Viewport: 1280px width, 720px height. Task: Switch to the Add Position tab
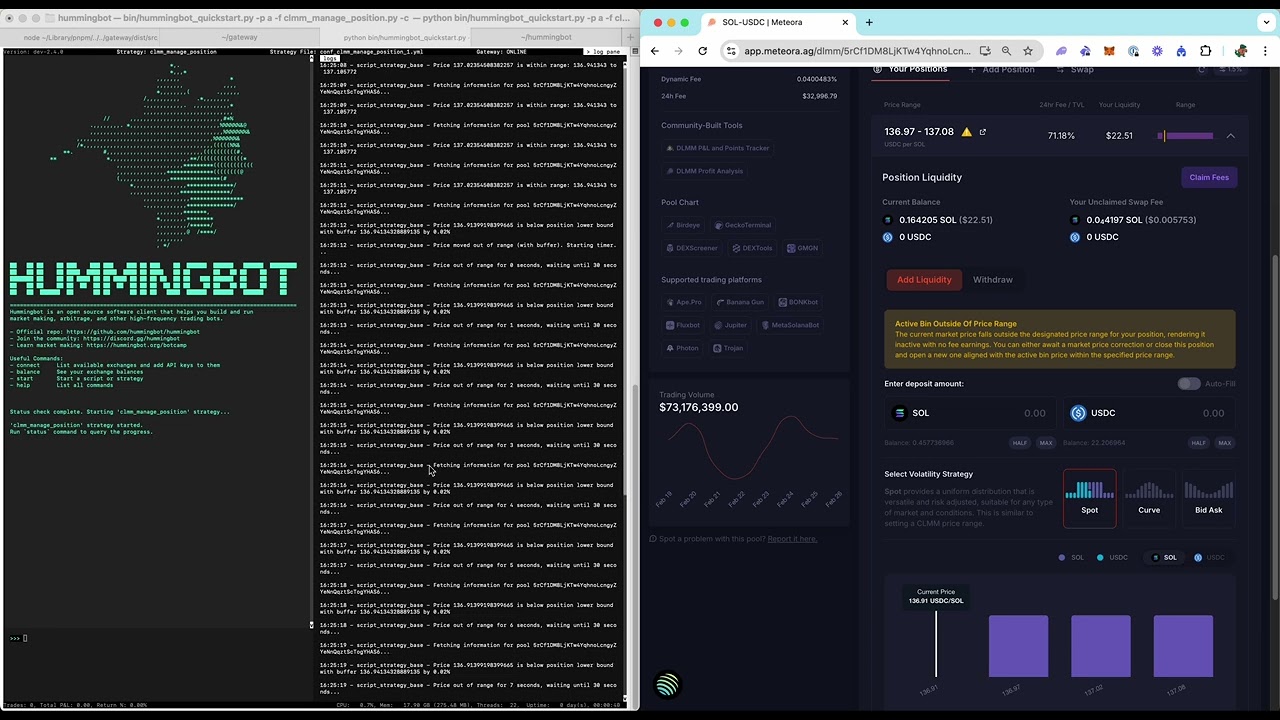pos(1001,70)
